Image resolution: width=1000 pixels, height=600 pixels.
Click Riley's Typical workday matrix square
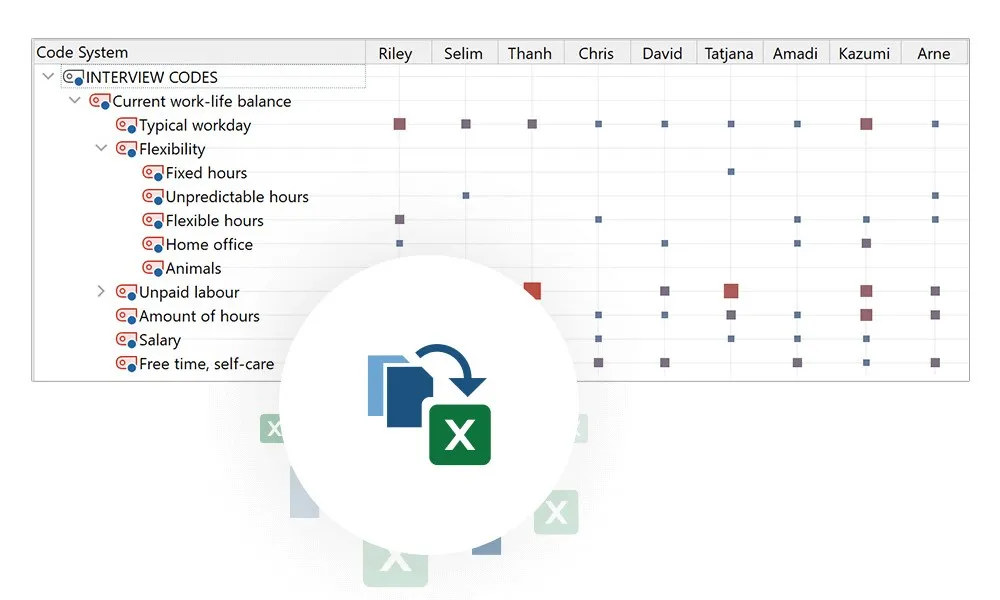[400, 124]
